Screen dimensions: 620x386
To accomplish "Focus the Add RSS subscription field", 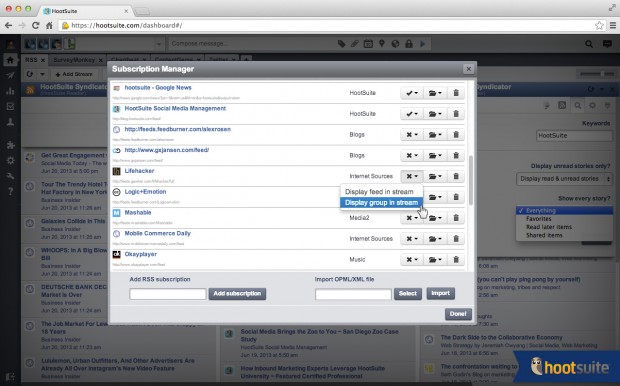I will [x=168, y=294].
